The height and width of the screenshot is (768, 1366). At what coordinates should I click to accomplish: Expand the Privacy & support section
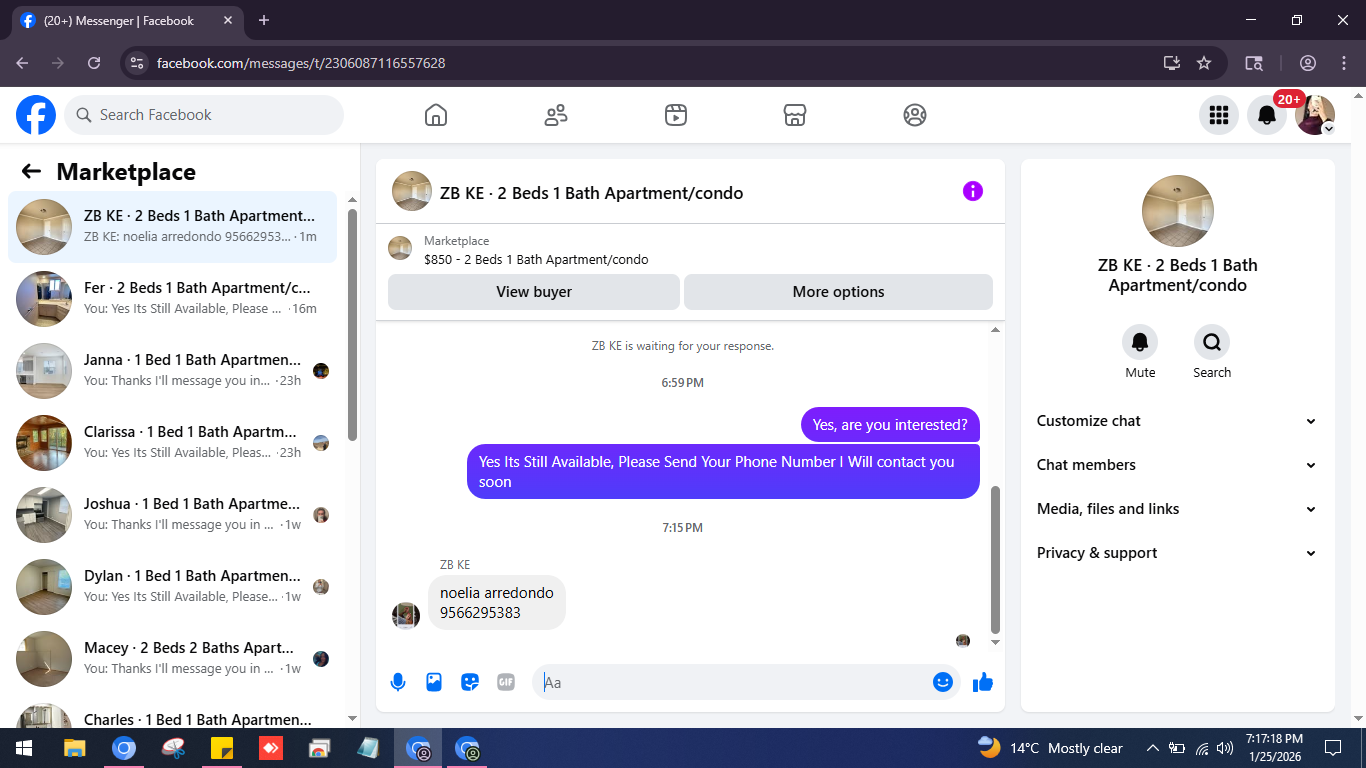coord(1177,553)
